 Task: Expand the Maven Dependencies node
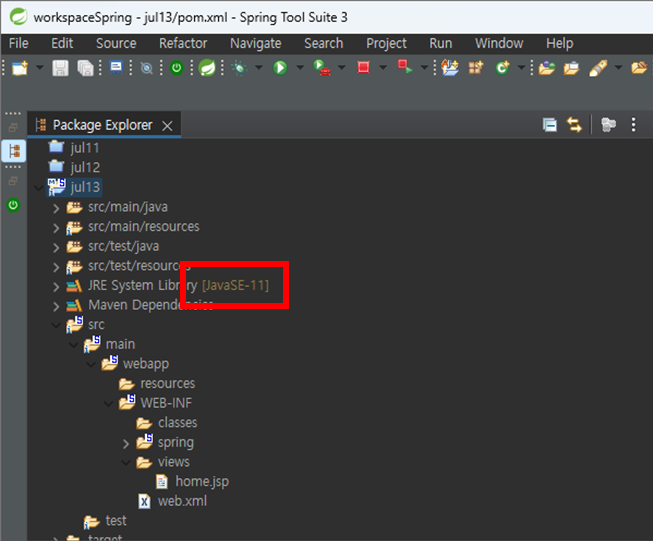click(56, 306)
